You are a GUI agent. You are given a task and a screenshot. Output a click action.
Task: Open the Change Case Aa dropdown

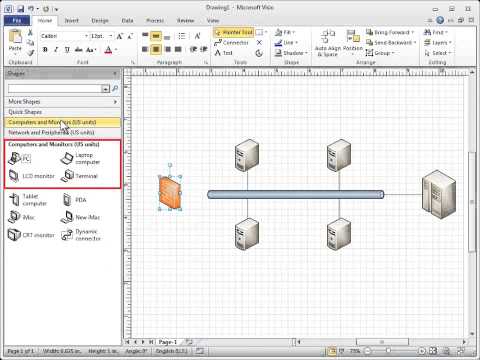point(91,50)
